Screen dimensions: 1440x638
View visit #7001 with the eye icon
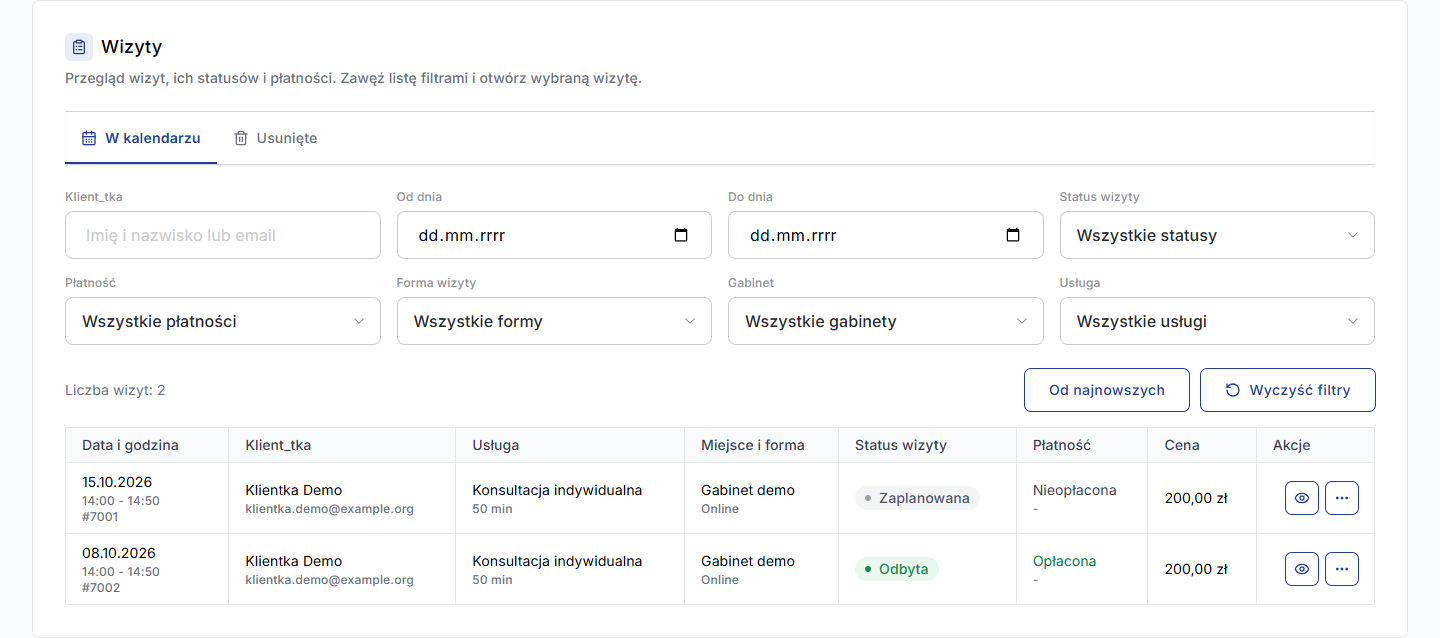[1302, 498]
